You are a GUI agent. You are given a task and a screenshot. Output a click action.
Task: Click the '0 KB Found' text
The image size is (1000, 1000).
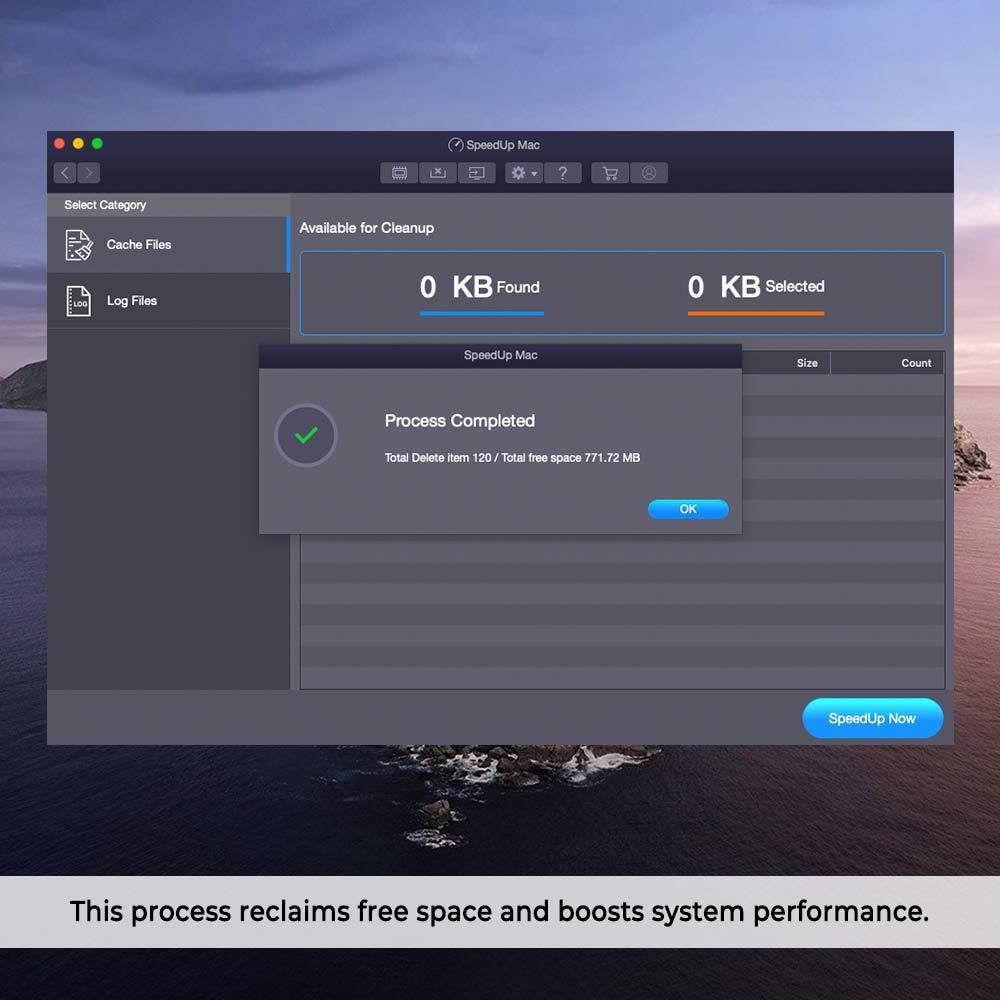[x=480, y=287]
